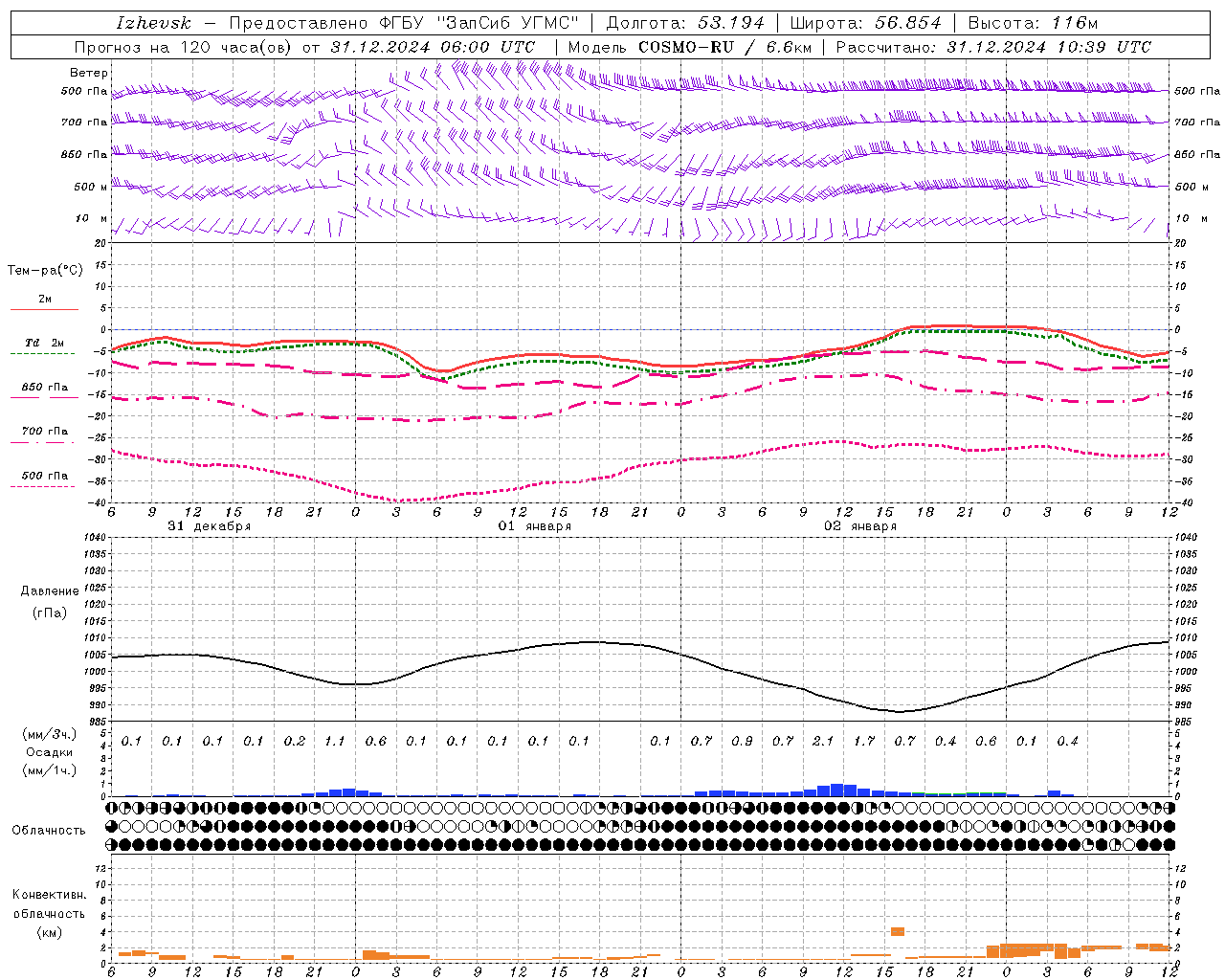Image resolution: width=1225 pixels, height=980 pixels.
Task: Select the "Широта: 56.854" header field
Action: (865, 23)
